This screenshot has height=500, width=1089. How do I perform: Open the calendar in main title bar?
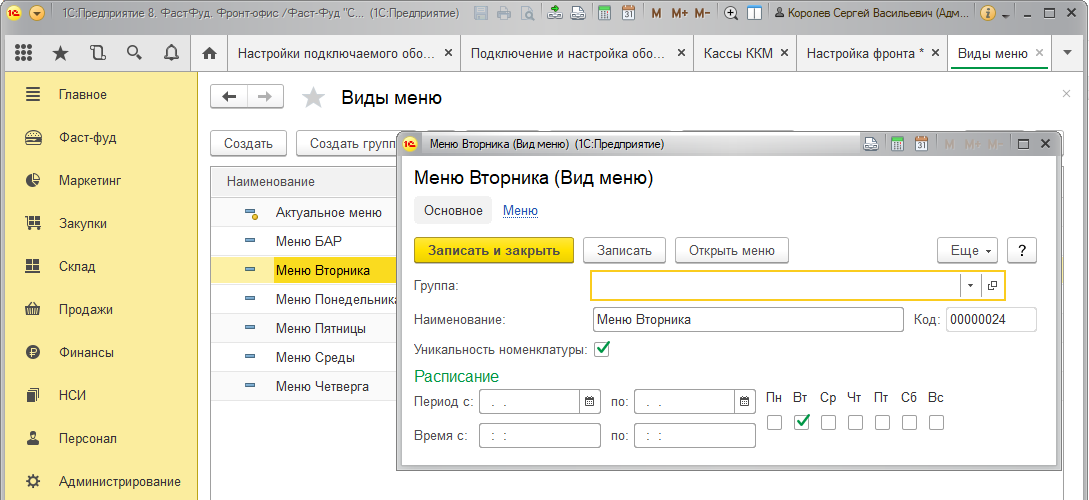tap(628, 13)
